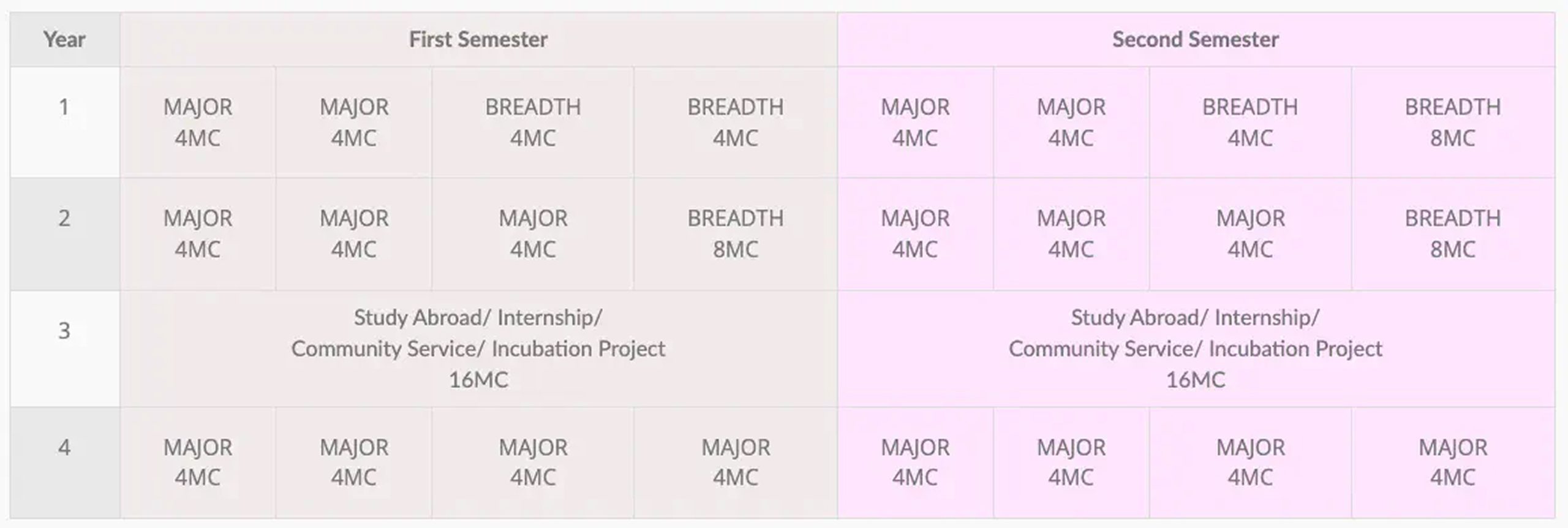
Task: Click Year 2 second semester BREADTH 8MC cell
Action: tap(1453, 234)
